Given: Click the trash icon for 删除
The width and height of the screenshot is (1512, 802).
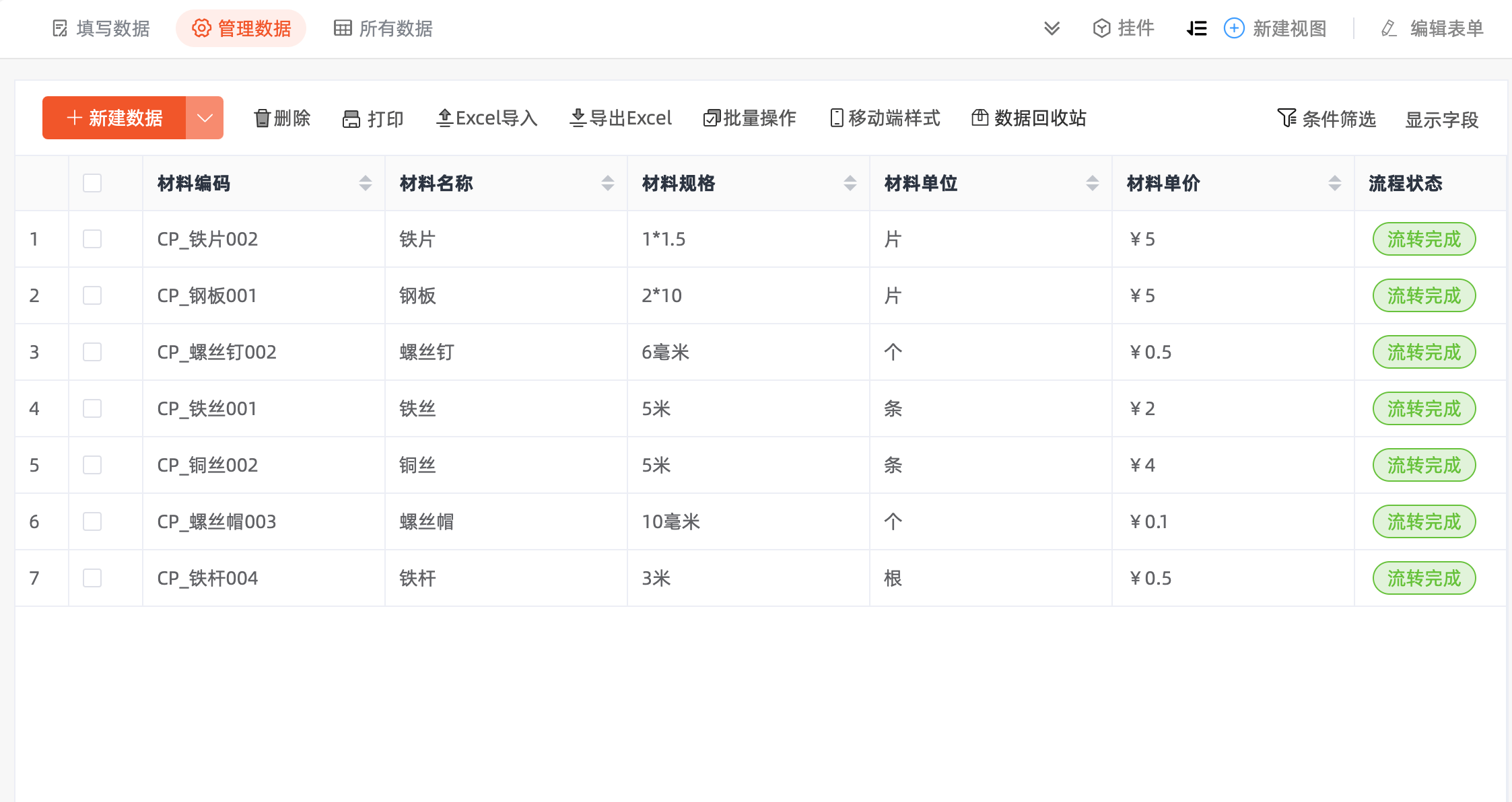Looking at the screenshot, I should click(262, 118).
